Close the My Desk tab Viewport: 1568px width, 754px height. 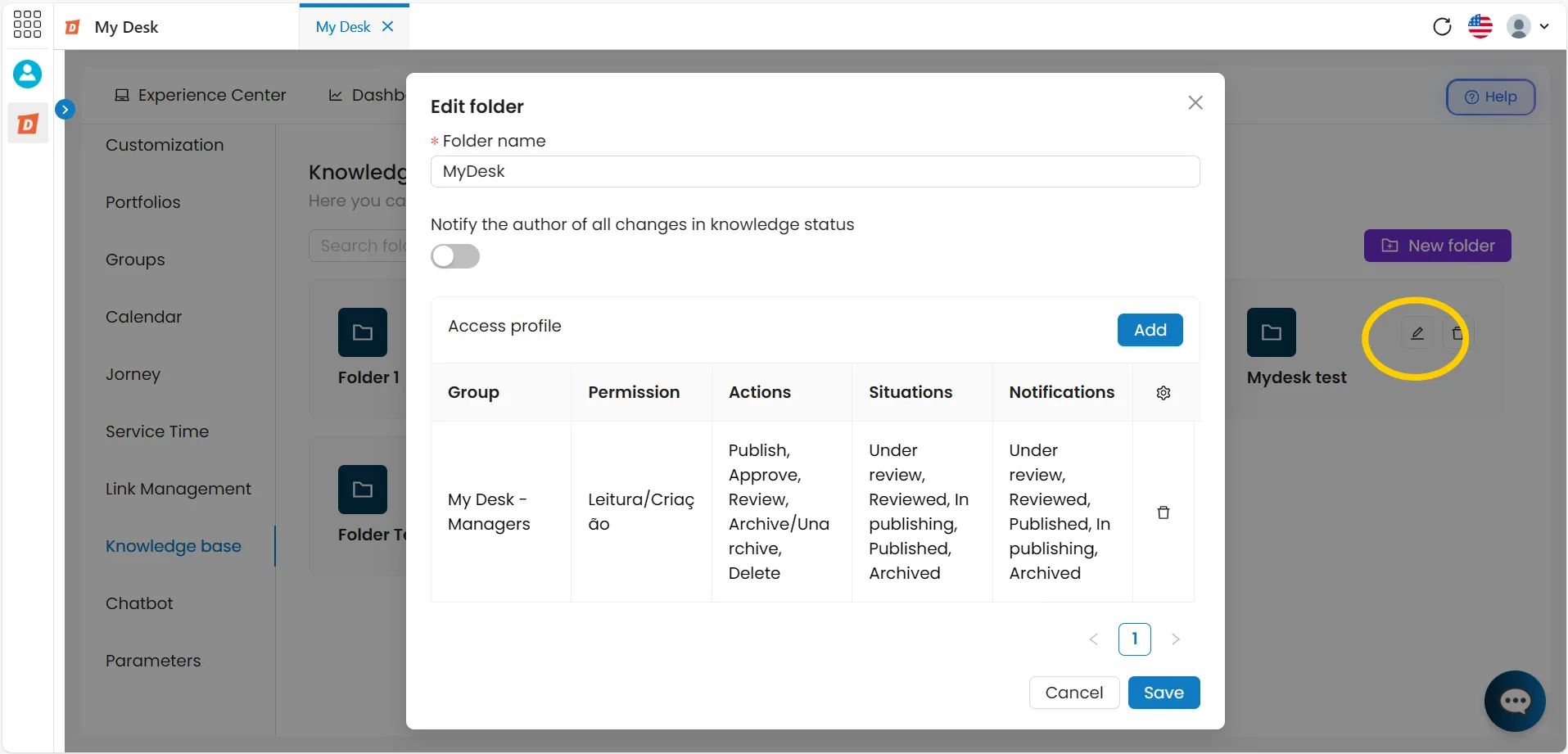pyautogui.click(x=388, y=26)
